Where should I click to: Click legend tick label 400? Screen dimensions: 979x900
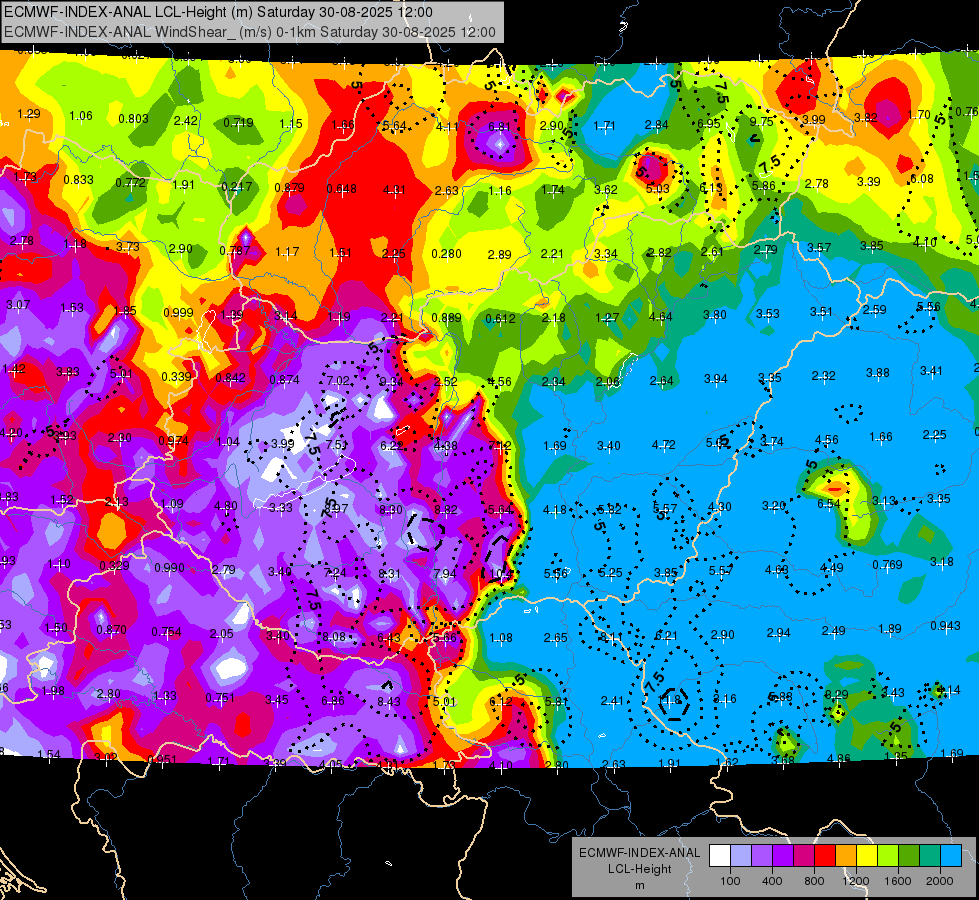[x=772, y=881]
